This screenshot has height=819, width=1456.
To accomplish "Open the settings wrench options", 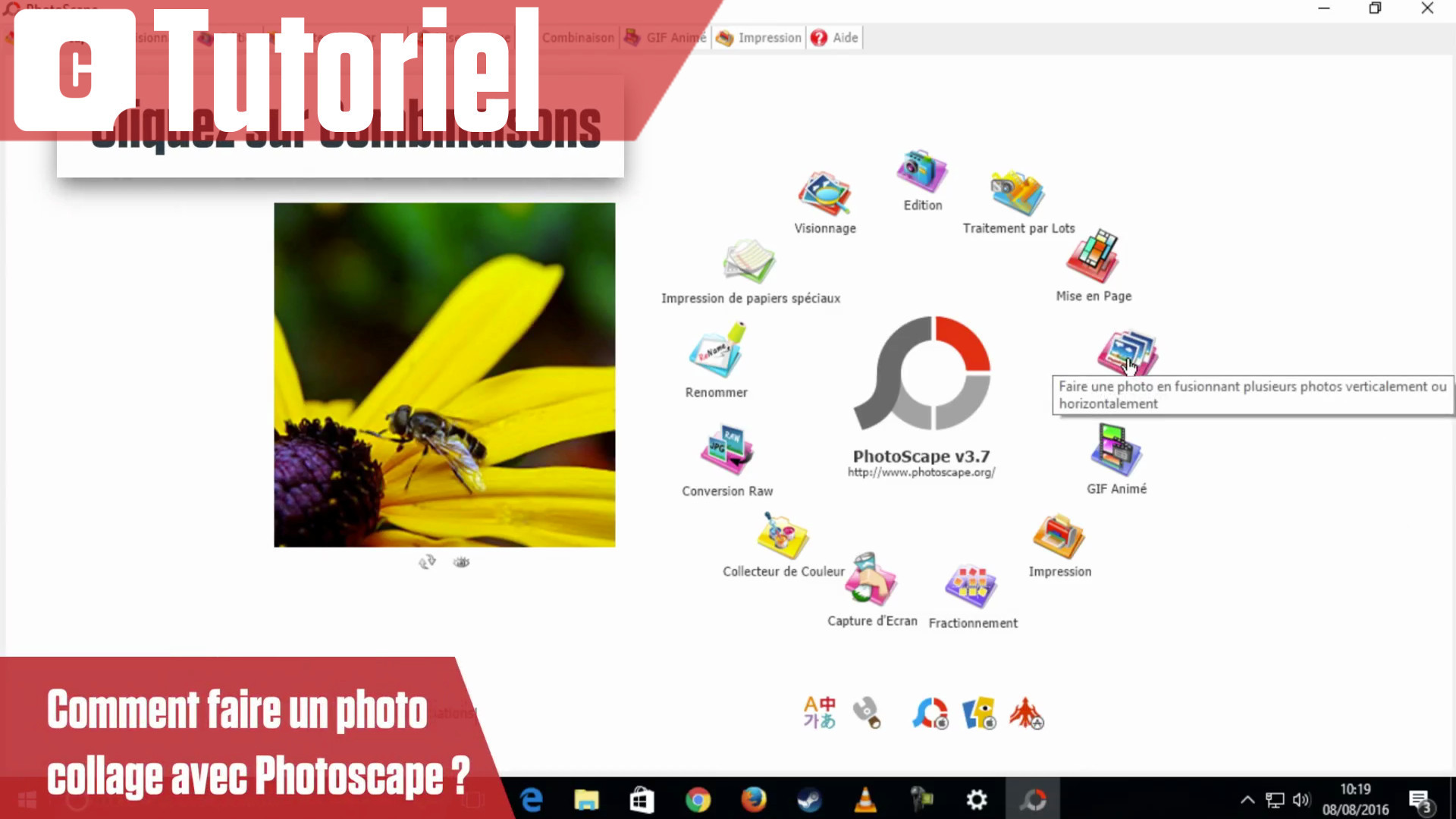I will pos(868,711).
